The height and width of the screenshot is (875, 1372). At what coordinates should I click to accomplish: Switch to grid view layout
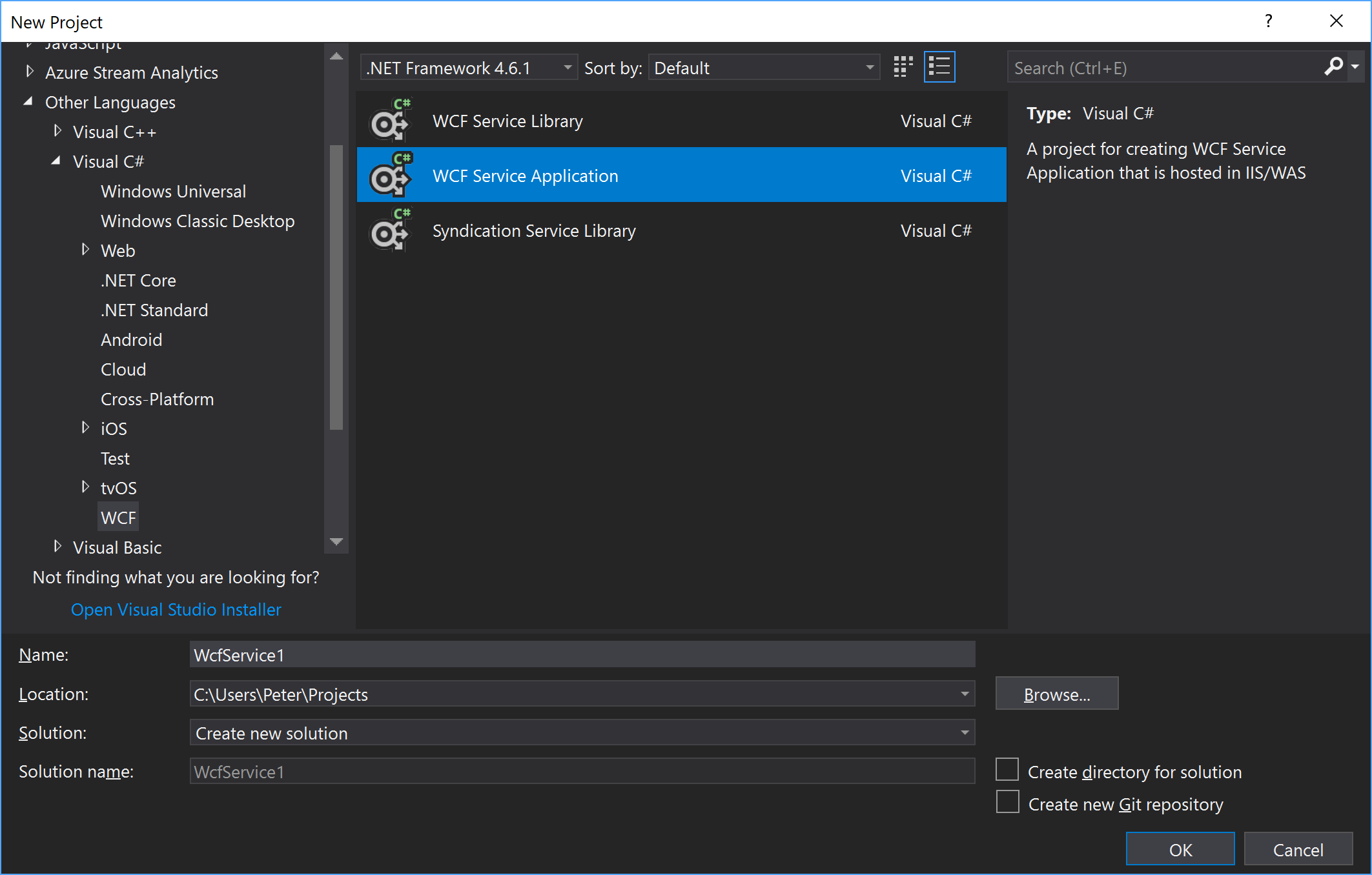coord(903,67)
